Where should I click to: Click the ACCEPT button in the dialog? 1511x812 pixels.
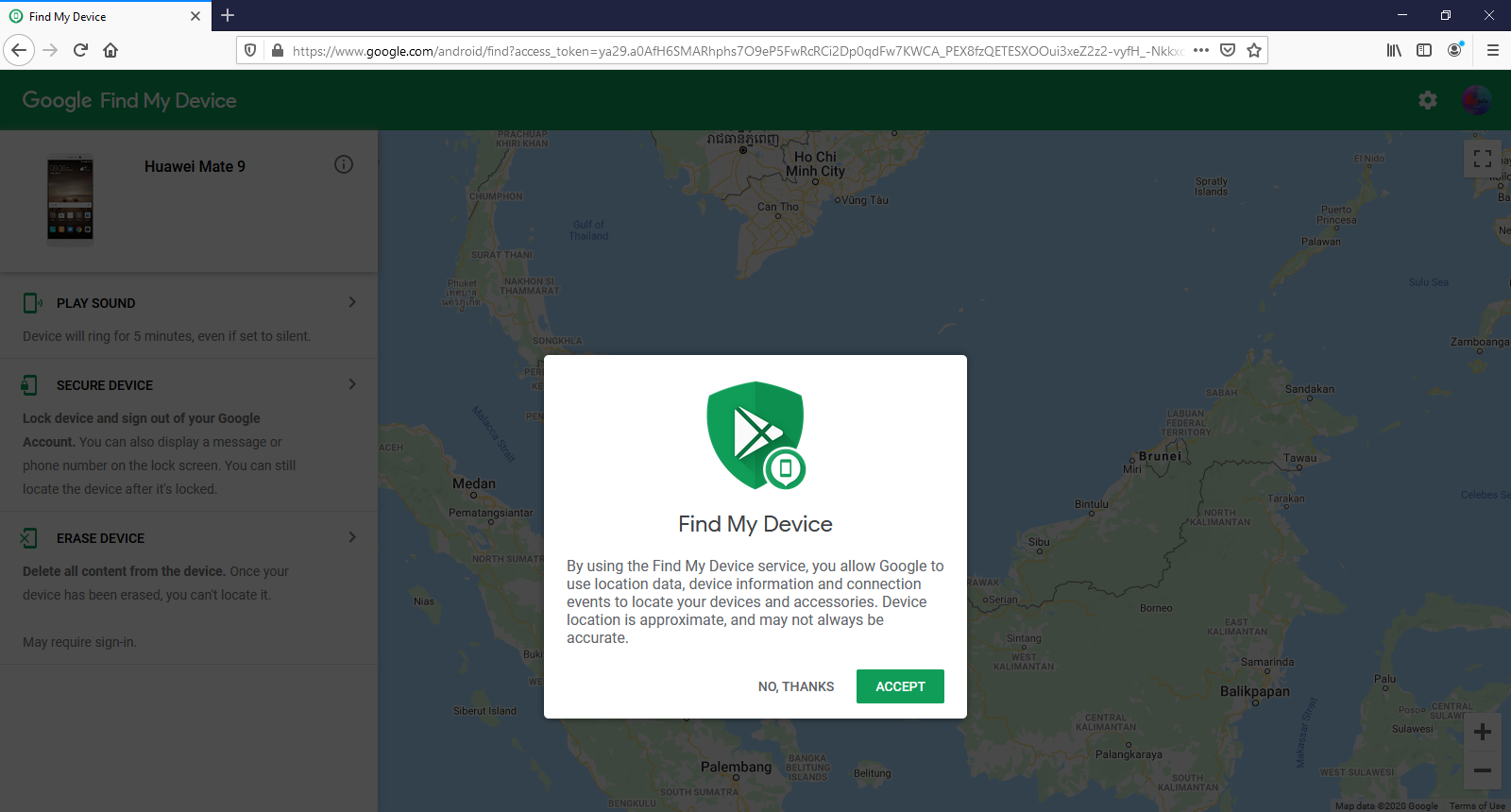(x=900, y=686)
